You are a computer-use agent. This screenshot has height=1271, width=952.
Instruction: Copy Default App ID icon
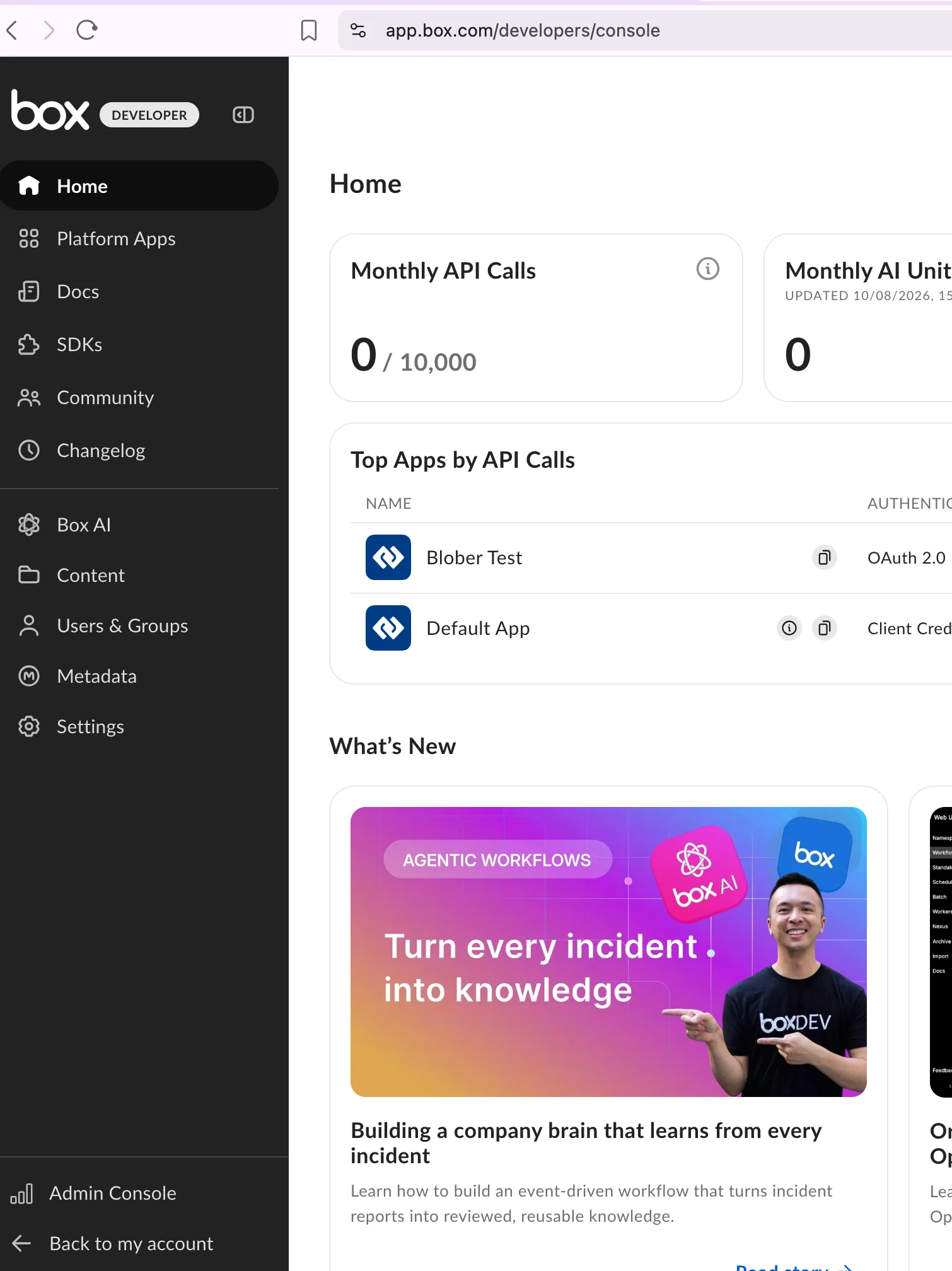tap(824, 628)
